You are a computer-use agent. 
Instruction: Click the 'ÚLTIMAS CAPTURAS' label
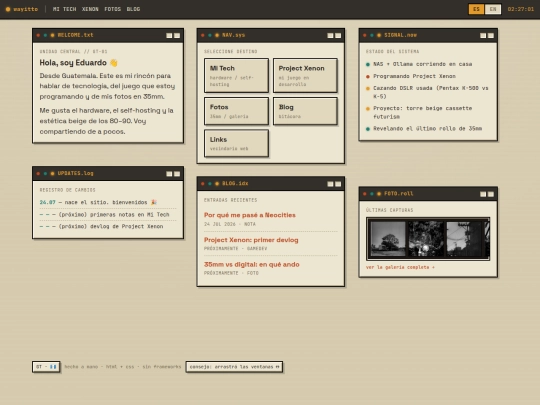click(x=390, y=210)
